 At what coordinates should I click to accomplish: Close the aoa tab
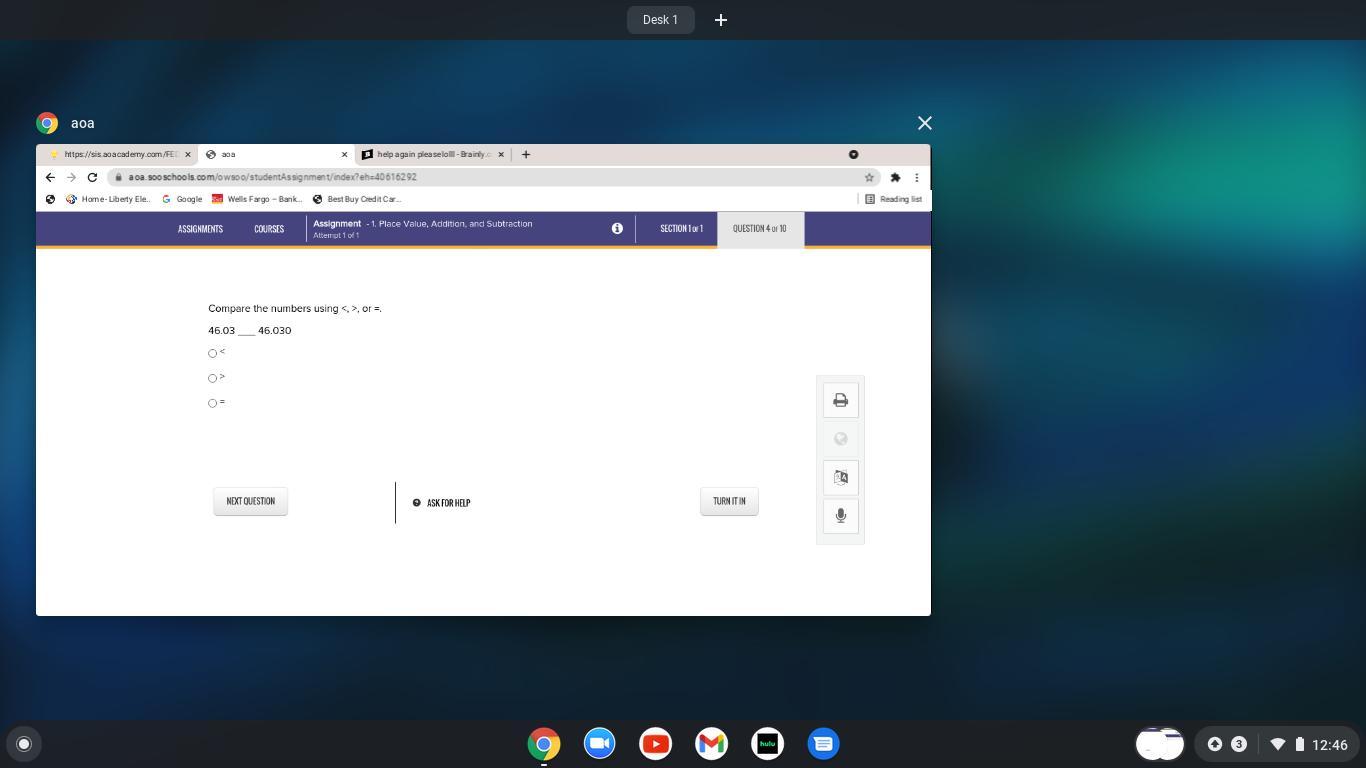point(345,154)
